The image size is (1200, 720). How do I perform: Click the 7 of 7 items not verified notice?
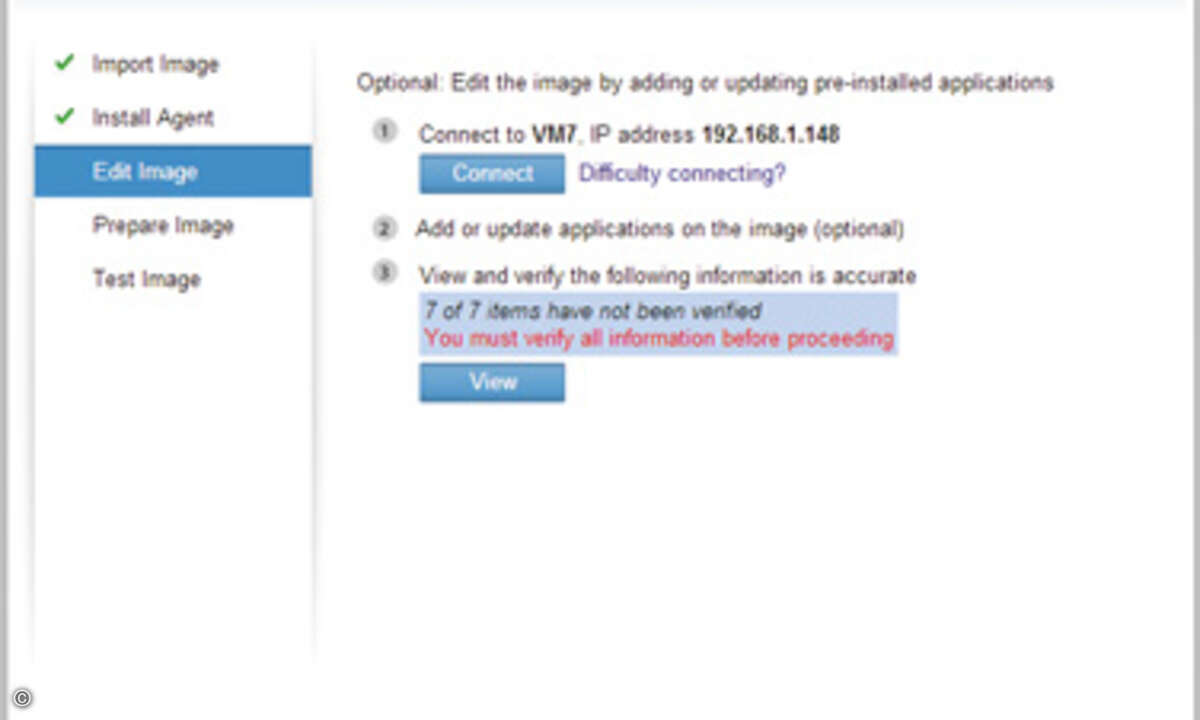point(593,311)
